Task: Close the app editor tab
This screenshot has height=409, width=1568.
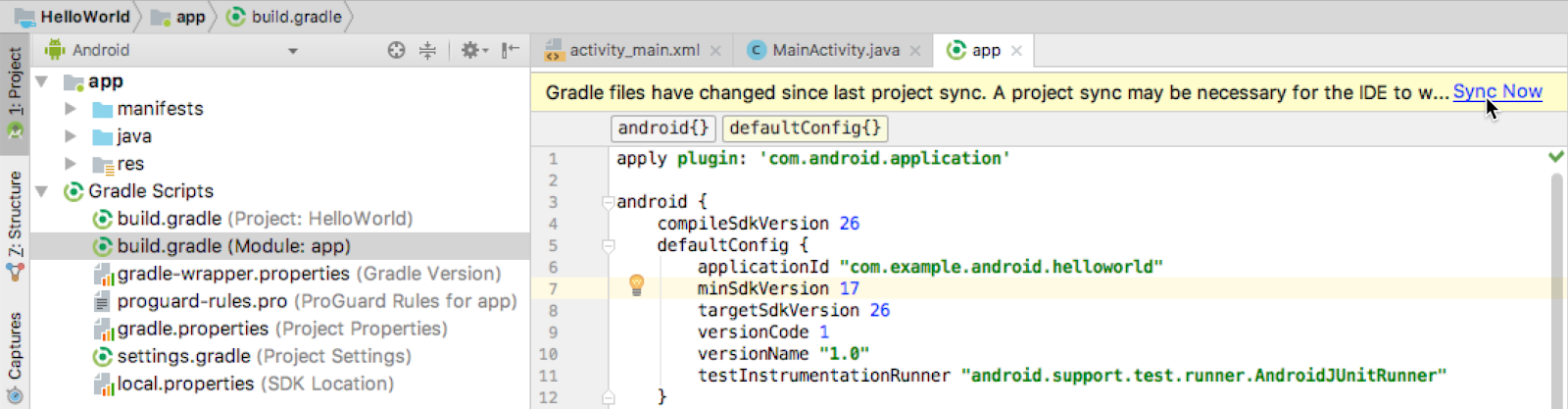Action: pyautogui.click(x=1016, y=51)
